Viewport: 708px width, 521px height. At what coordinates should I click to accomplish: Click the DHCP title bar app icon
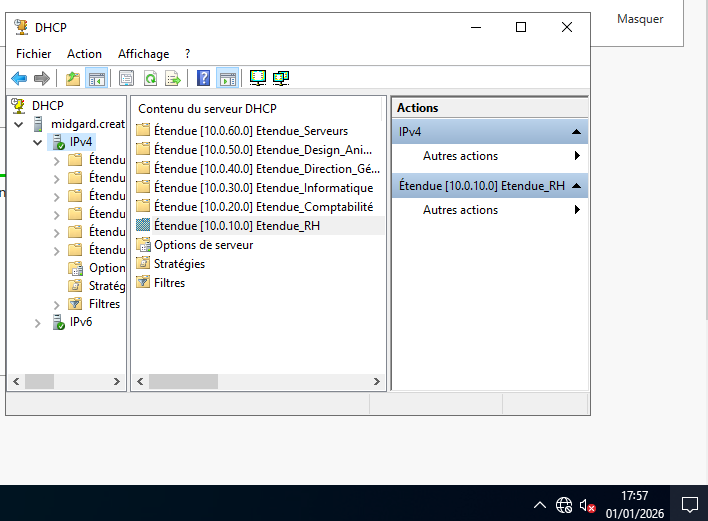tap(21, 27)
